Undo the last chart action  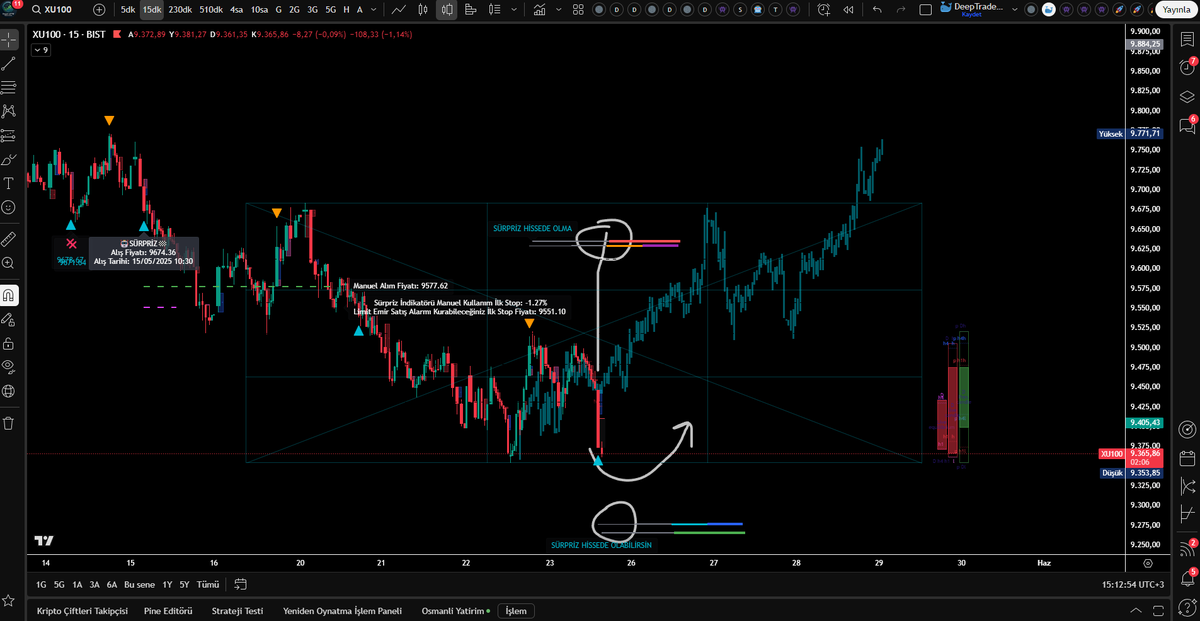click(877, 9)
